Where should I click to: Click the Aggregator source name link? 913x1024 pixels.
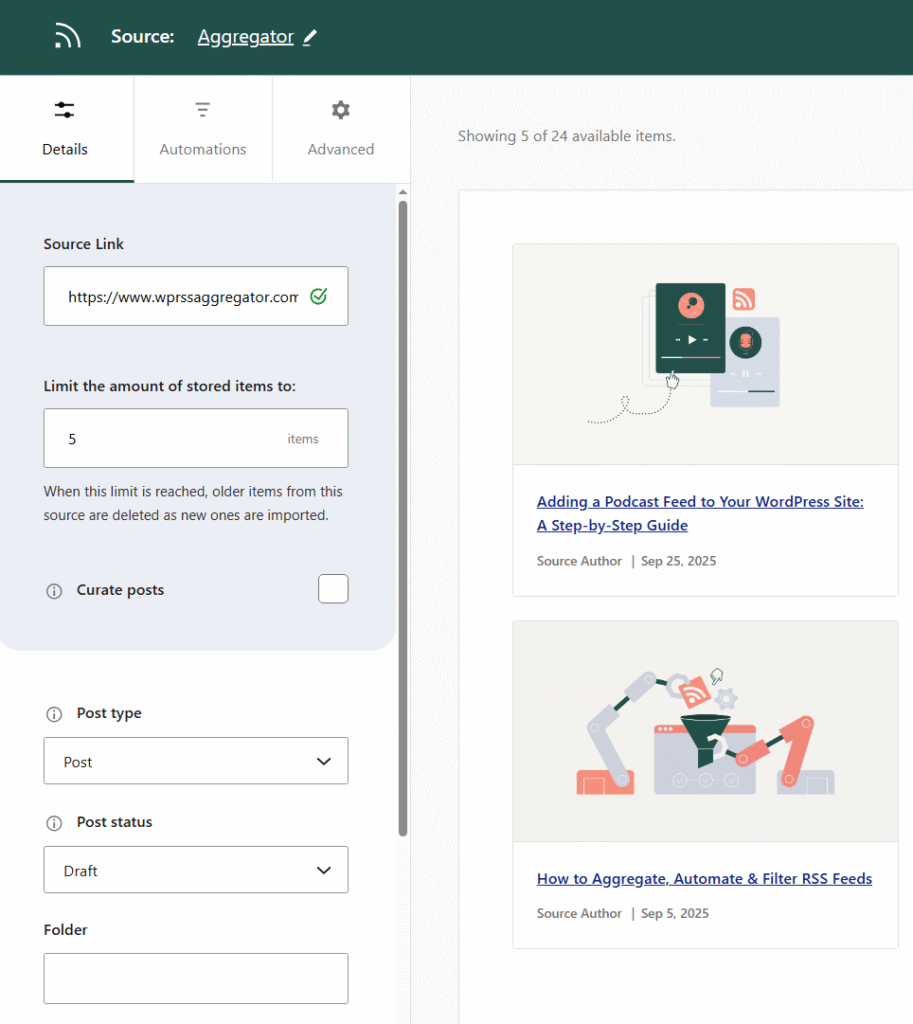click(246, 36)
